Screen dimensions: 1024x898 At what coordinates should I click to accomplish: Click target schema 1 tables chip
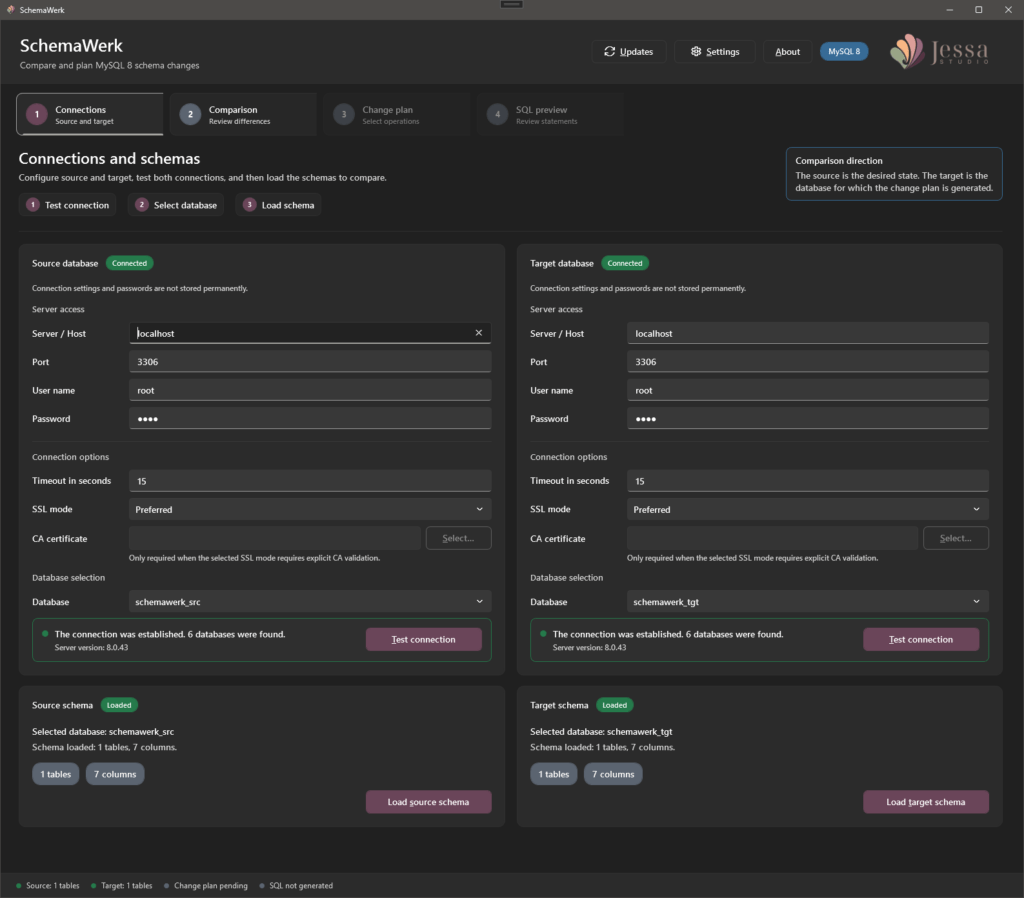click(x=554, y=774)
